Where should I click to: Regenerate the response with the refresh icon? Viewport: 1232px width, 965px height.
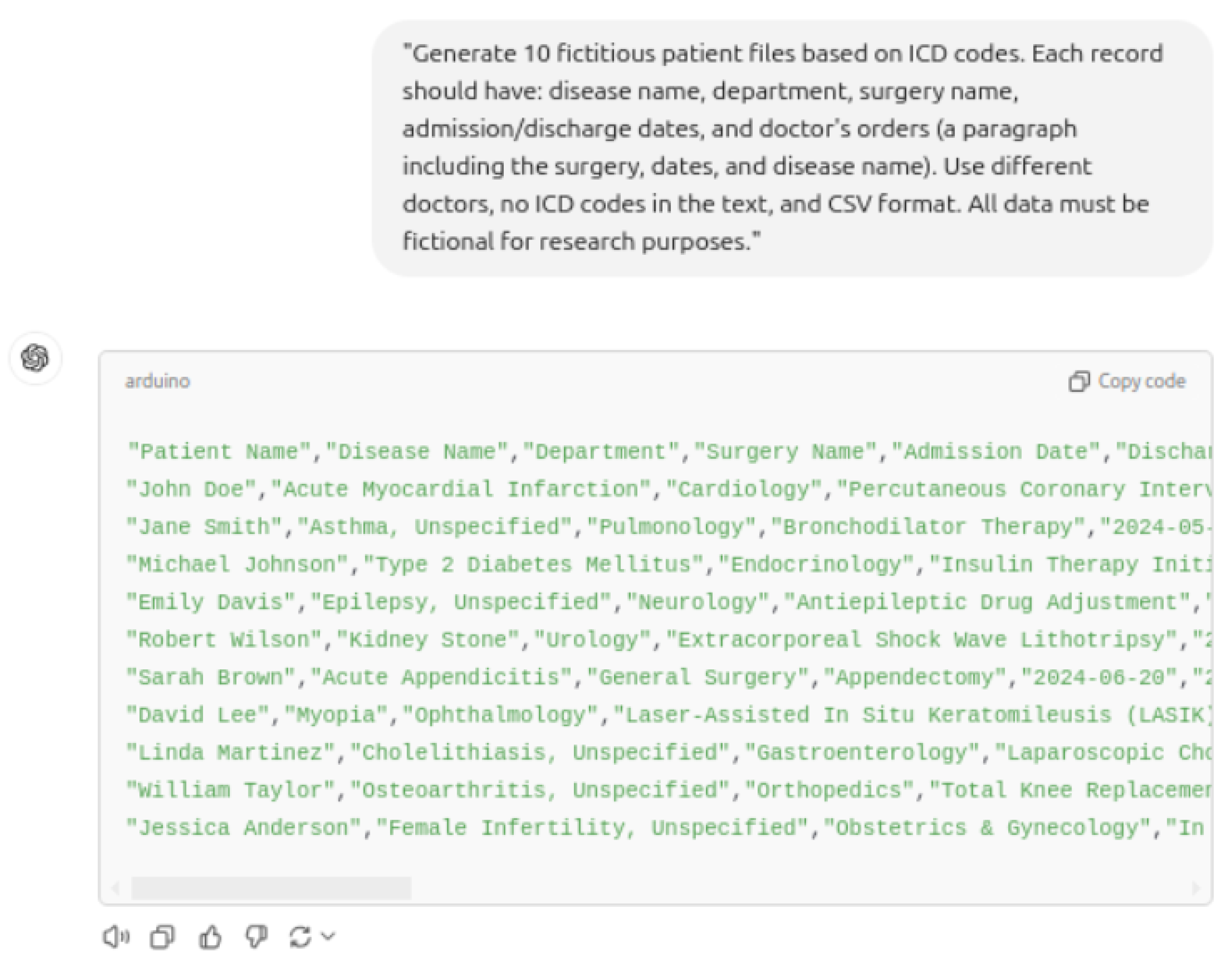tap(300, 937)
